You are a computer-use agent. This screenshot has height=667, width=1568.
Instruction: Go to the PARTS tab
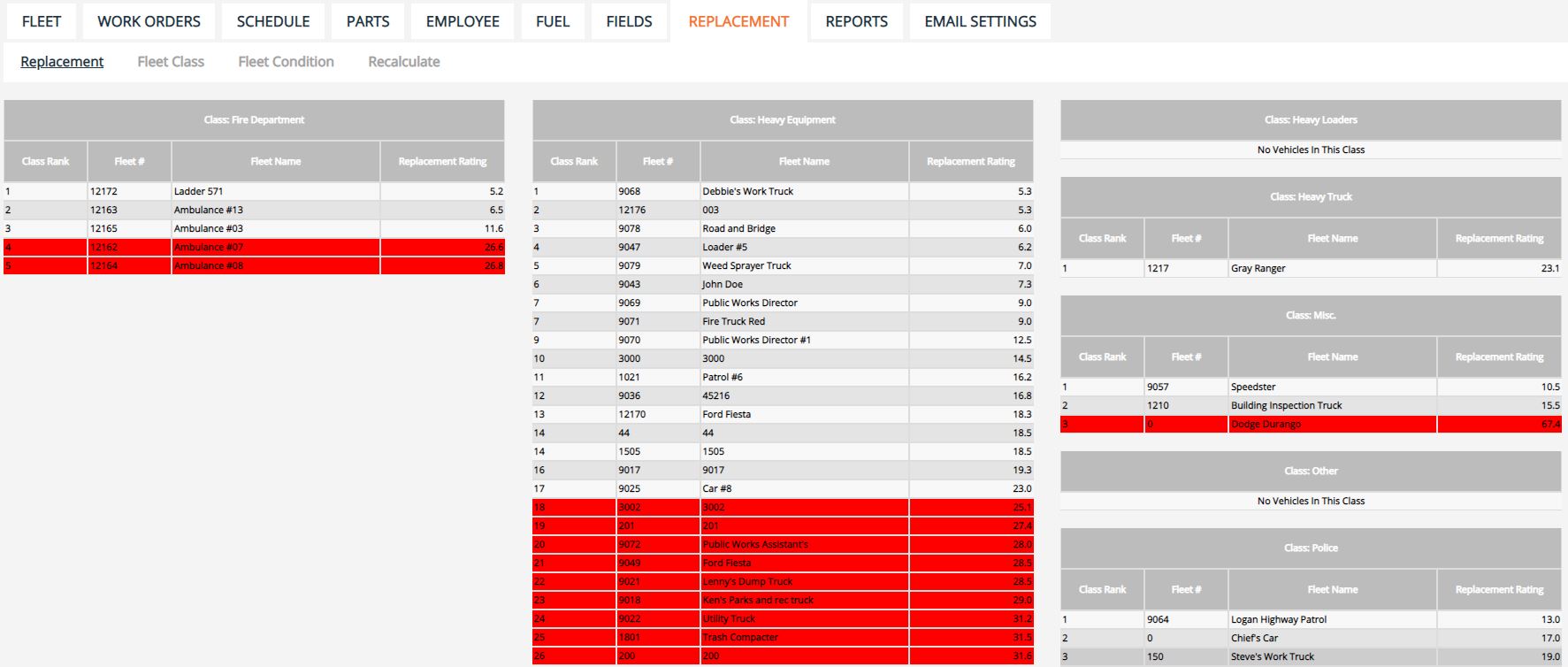coord(368,21)
